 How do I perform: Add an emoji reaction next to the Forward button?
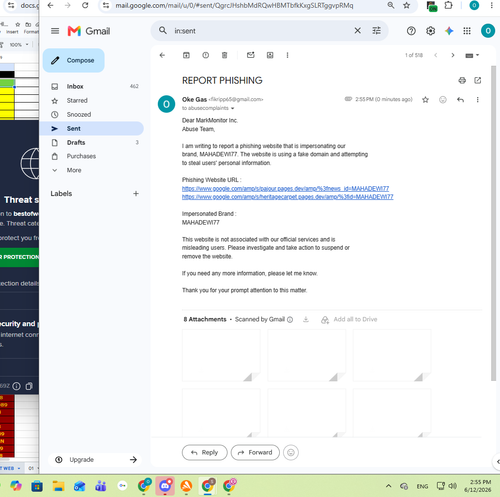291,453
